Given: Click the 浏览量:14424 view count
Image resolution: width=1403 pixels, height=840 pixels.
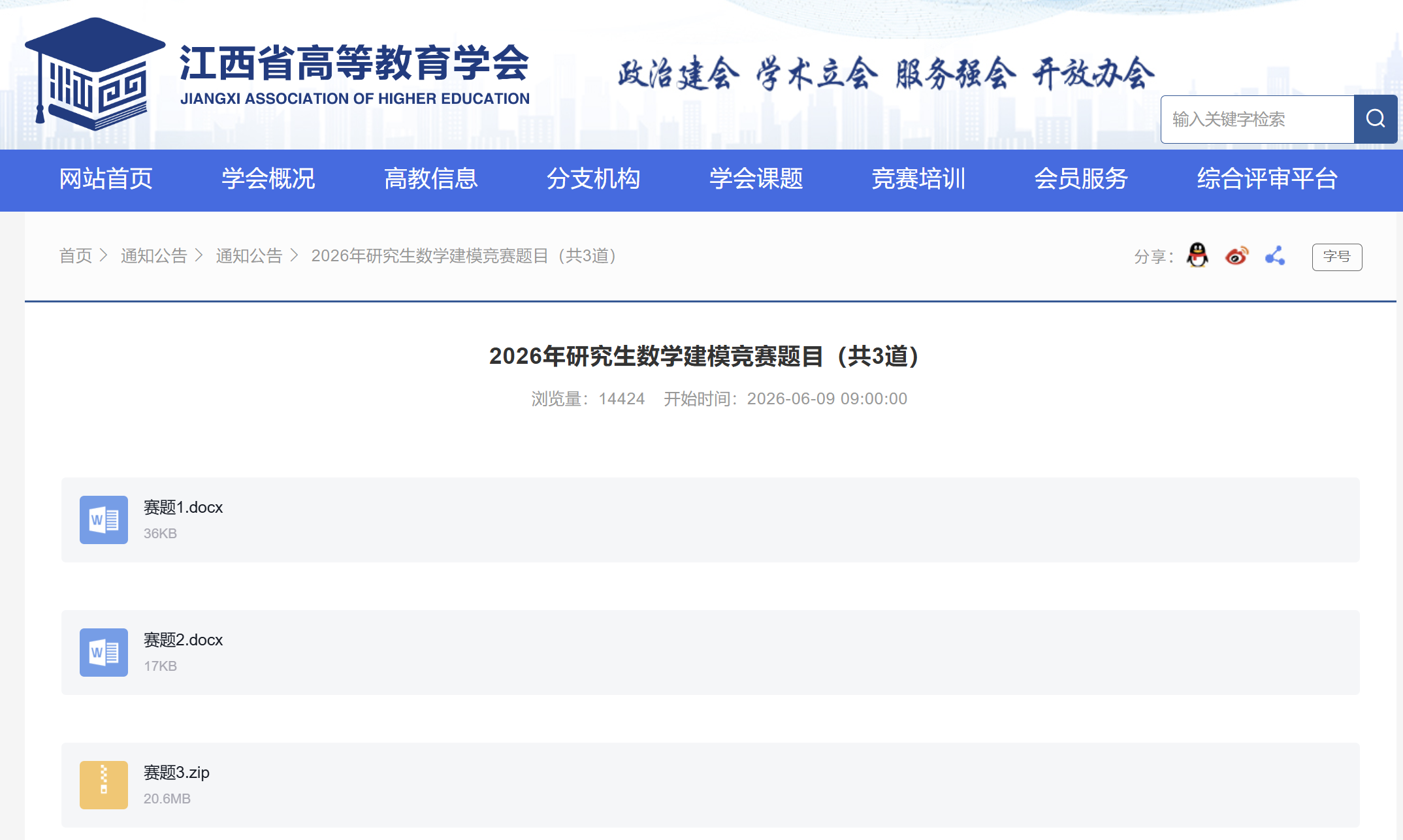Looking at the screenshot, I should click(x=588, y=398).
